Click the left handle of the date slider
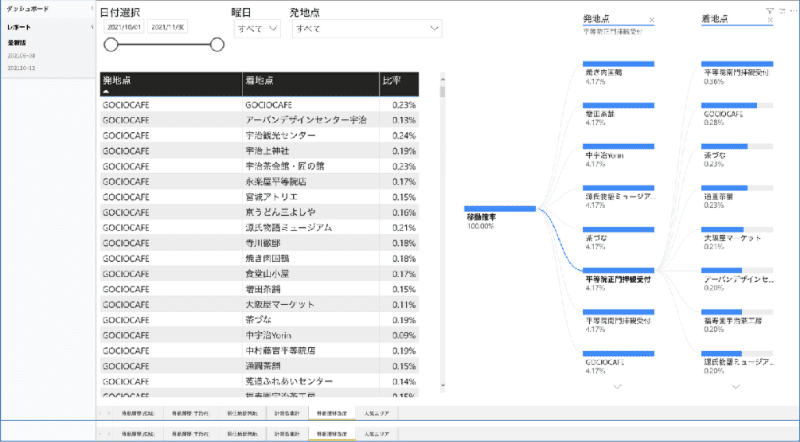800x442 pixels. coord(111,45)
